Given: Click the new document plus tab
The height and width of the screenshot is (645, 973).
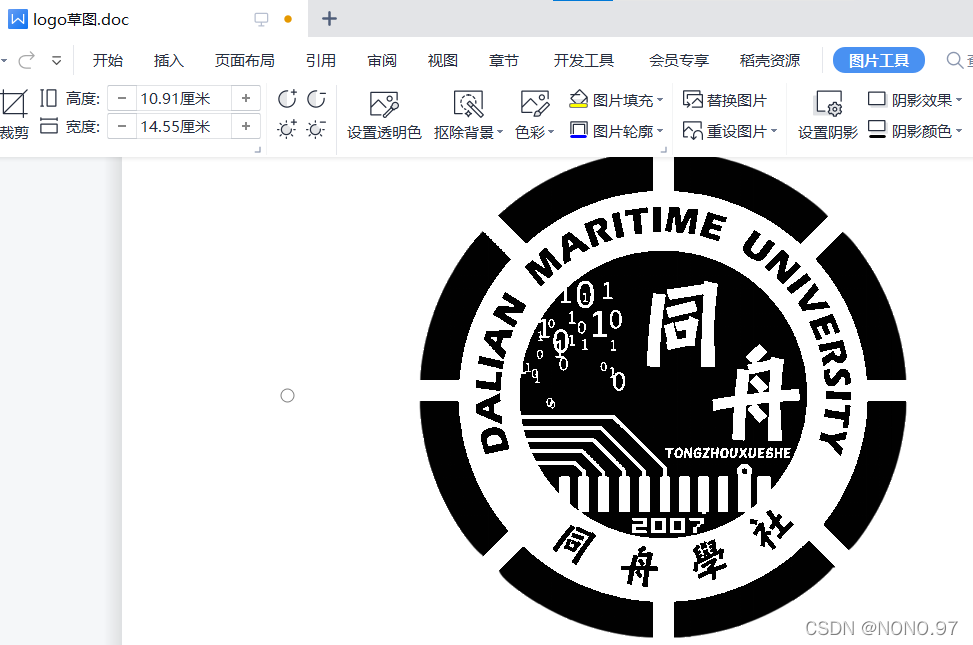Looking at the screenshot, I should tap(330, 18).
